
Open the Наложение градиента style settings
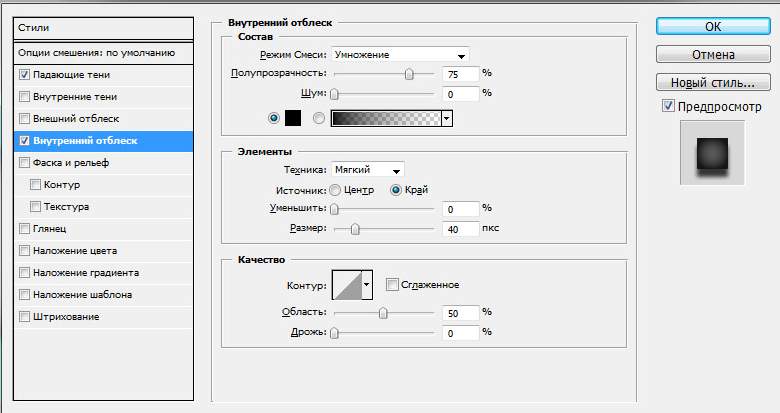tap(86, 273)
